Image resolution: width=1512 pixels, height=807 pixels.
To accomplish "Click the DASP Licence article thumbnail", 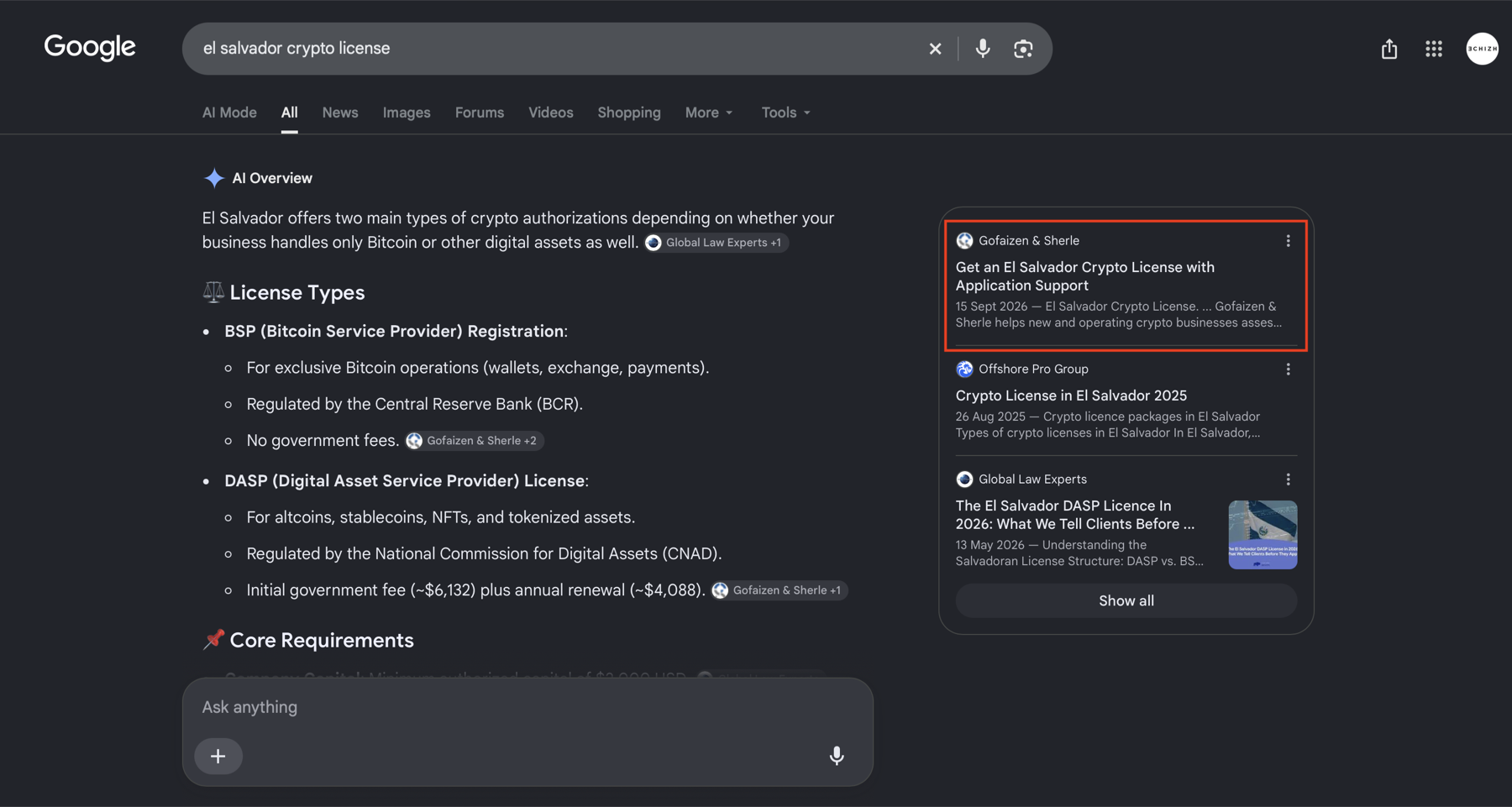I will point(1263,535).
